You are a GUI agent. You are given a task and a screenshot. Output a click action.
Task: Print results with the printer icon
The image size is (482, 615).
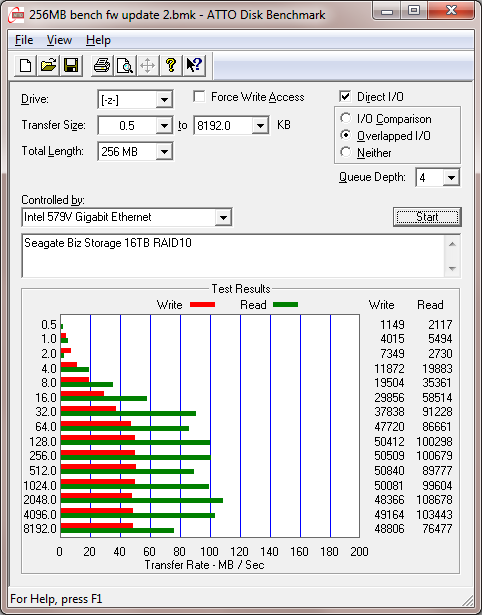click(x=102, y=65)
